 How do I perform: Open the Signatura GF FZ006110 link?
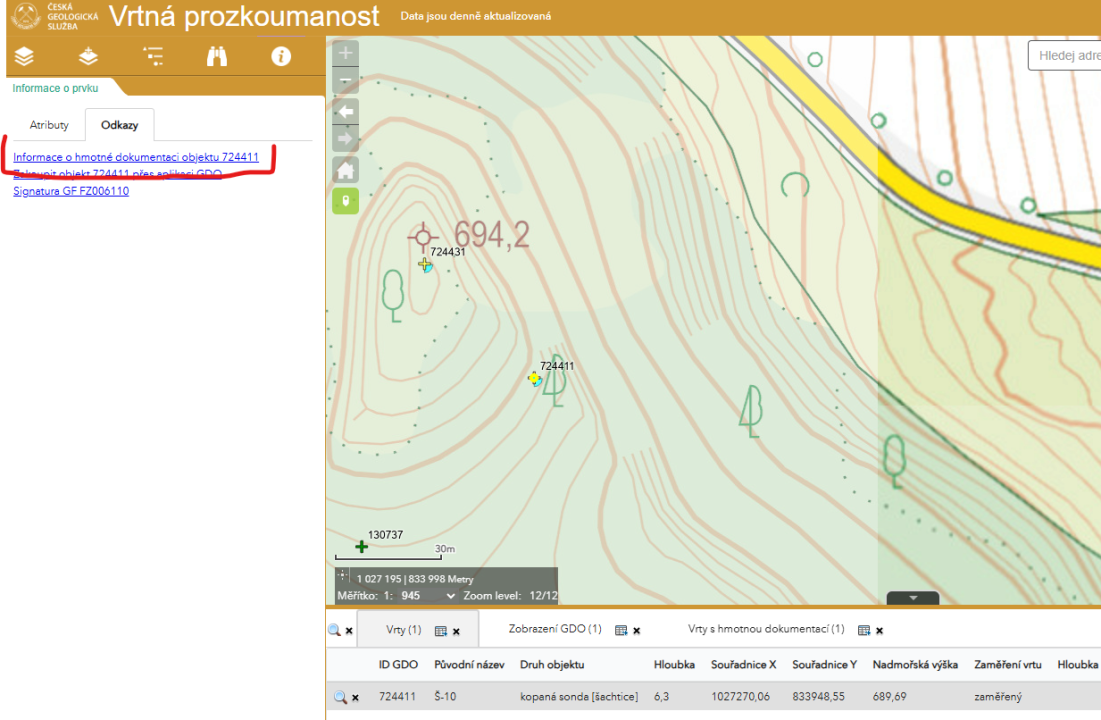coord(71,191)
